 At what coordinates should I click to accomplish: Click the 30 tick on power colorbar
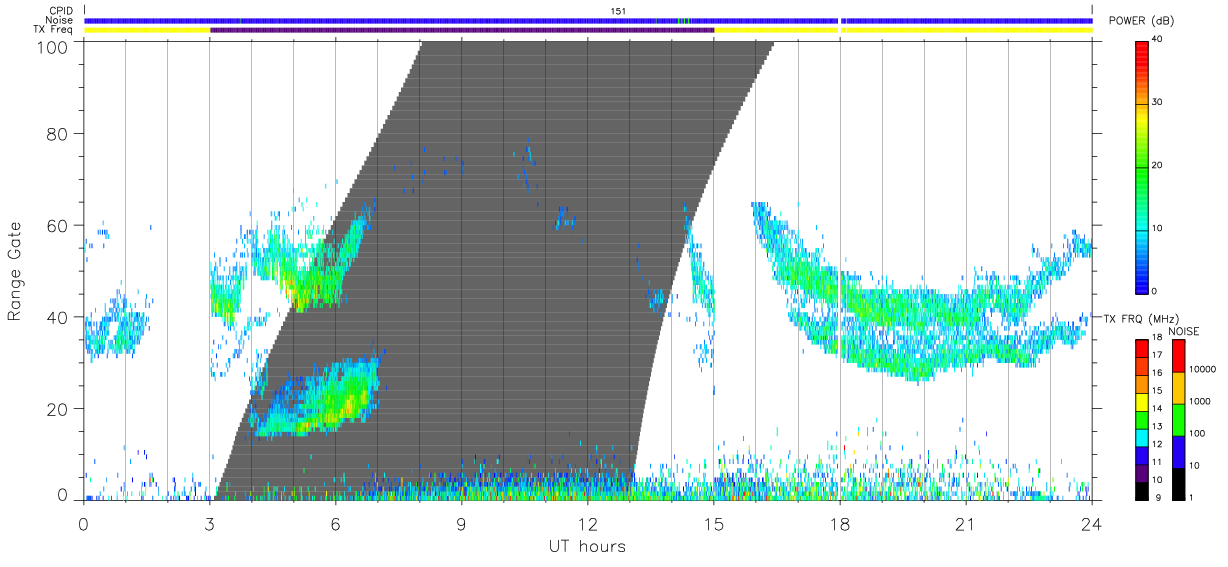pyautogui.click(x=1157, y=103)
